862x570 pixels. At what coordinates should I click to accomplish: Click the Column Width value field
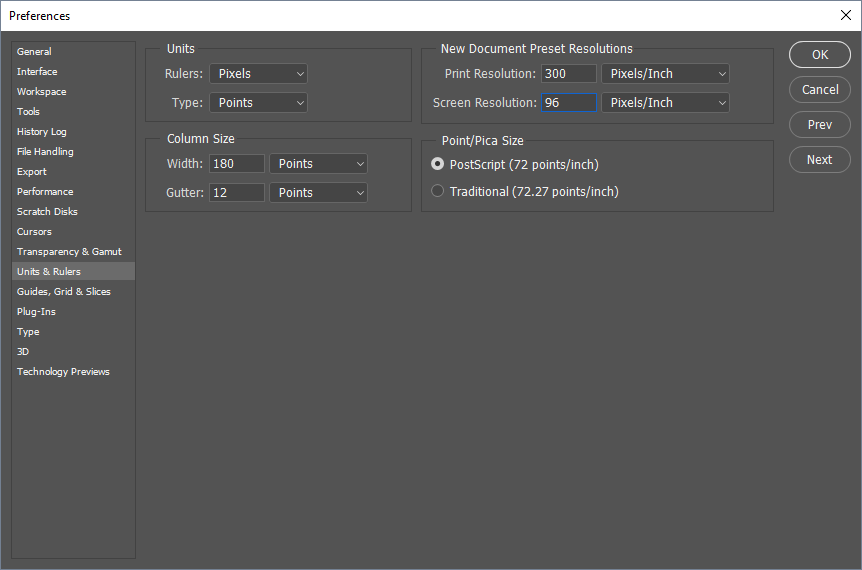237,164
